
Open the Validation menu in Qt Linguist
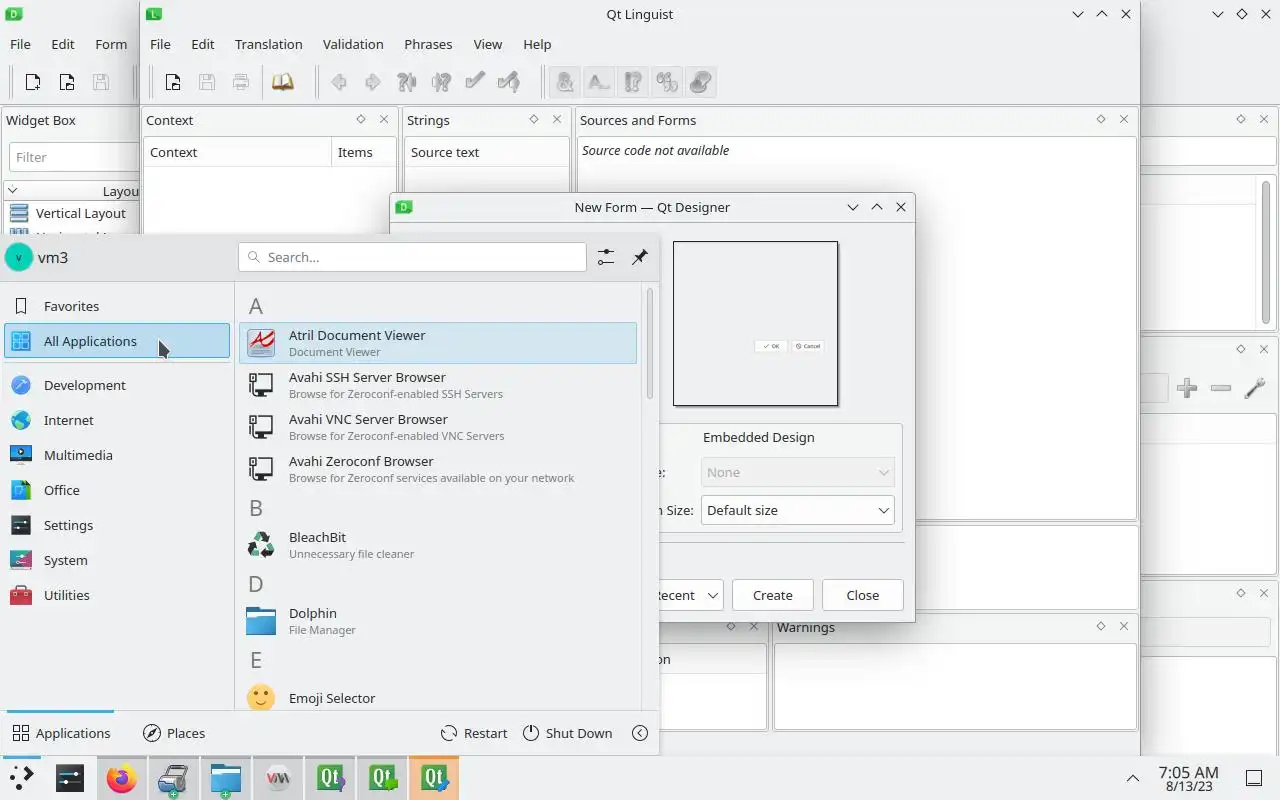coord(353,44)
